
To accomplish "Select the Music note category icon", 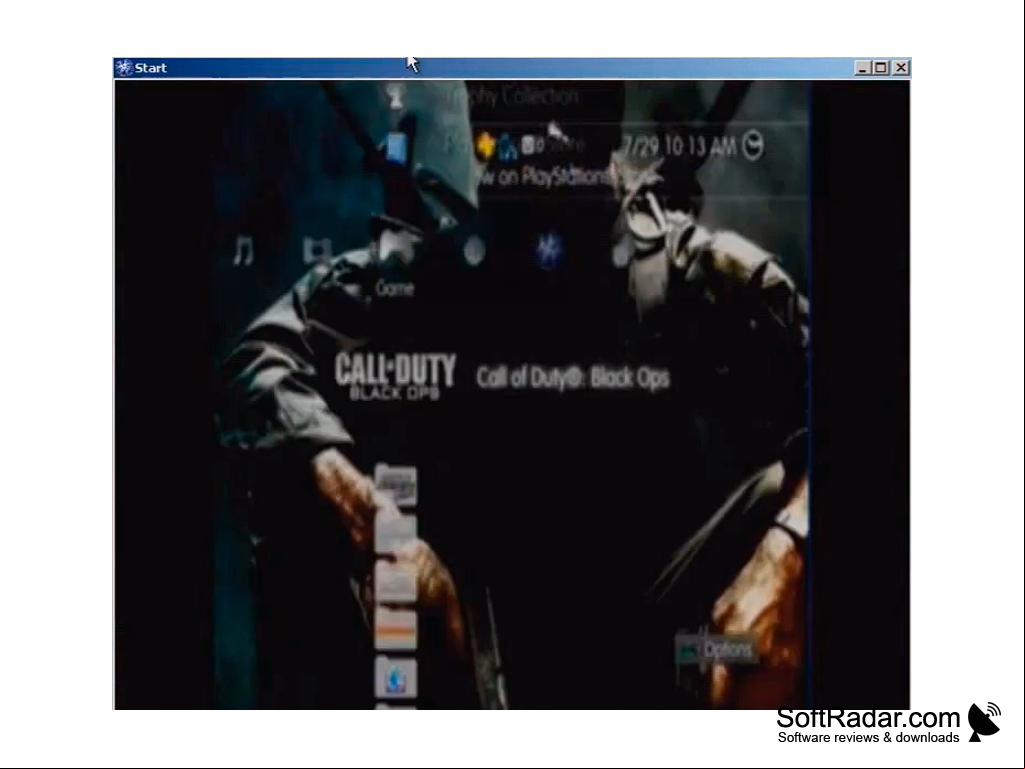I will (243, 250).
